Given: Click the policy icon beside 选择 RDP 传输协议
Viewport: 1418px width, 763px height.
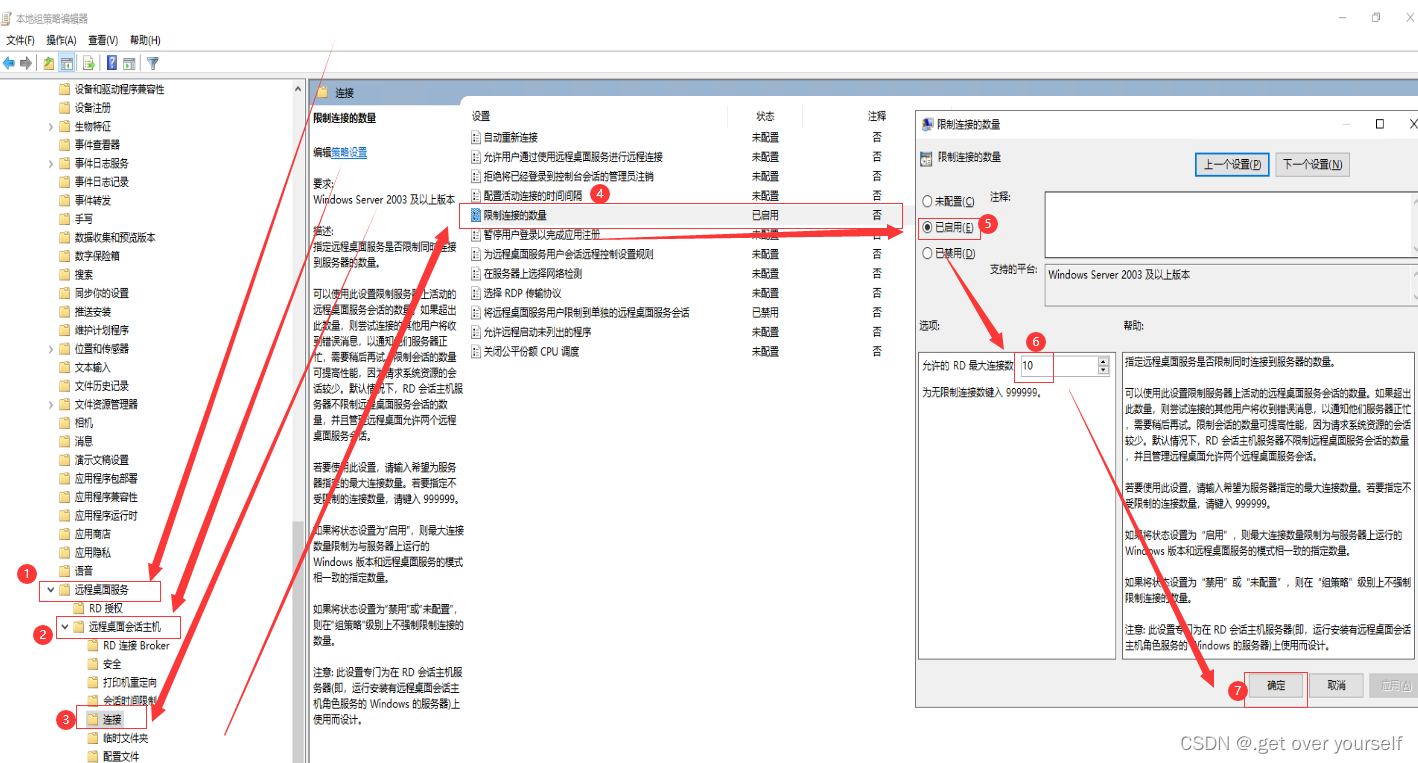Looking at the screenshot, I should 476,293.
